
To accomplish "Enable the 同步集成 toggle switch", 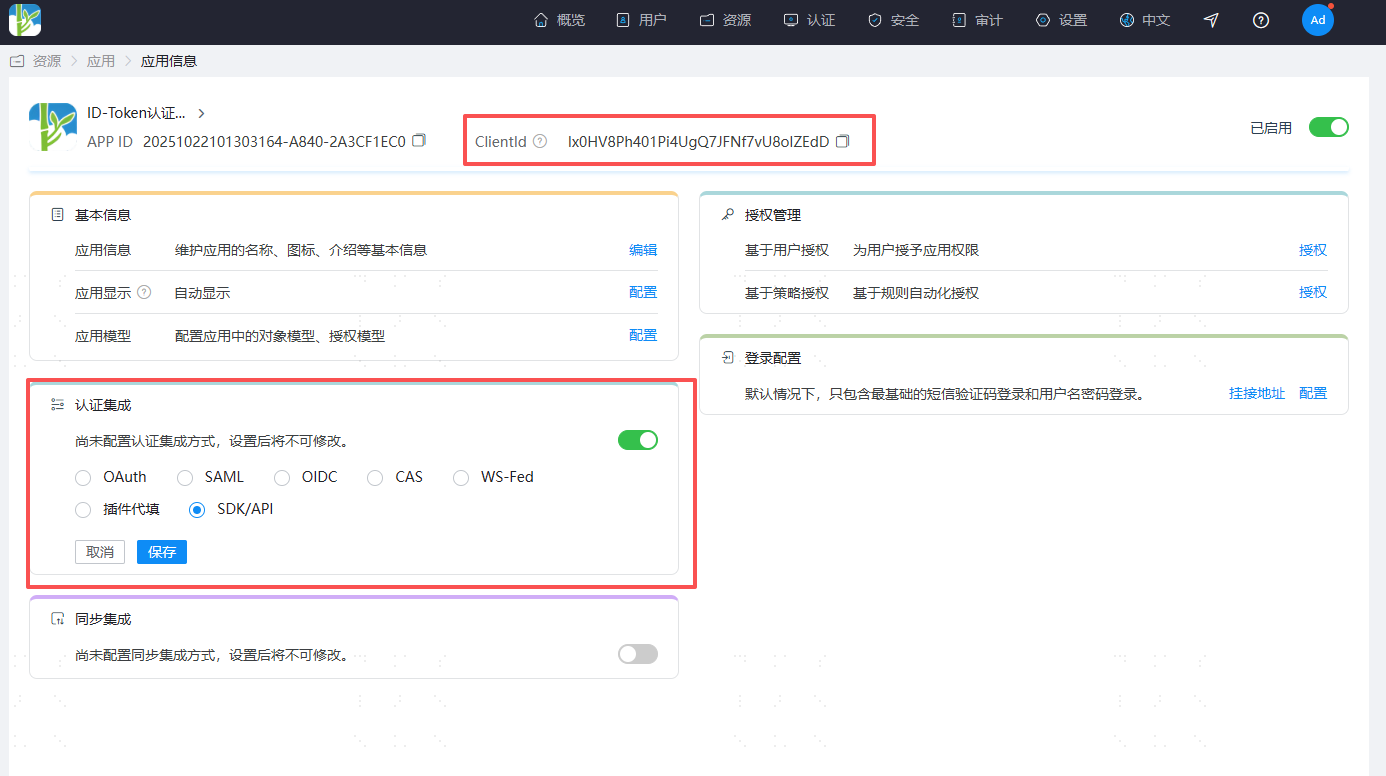I will point(637,654).
